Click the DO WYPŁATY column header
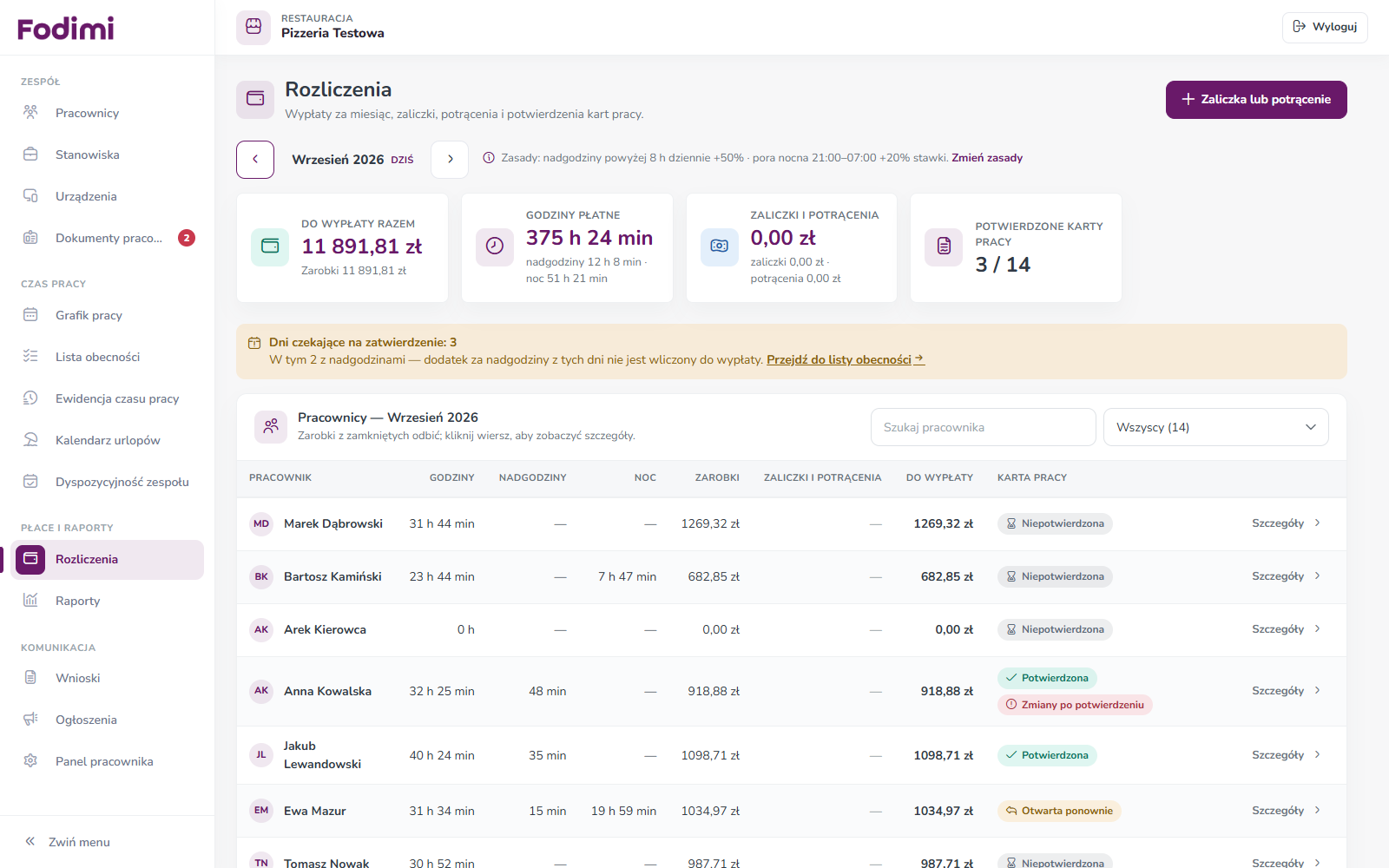1389x868 pixels. point(939,477)
